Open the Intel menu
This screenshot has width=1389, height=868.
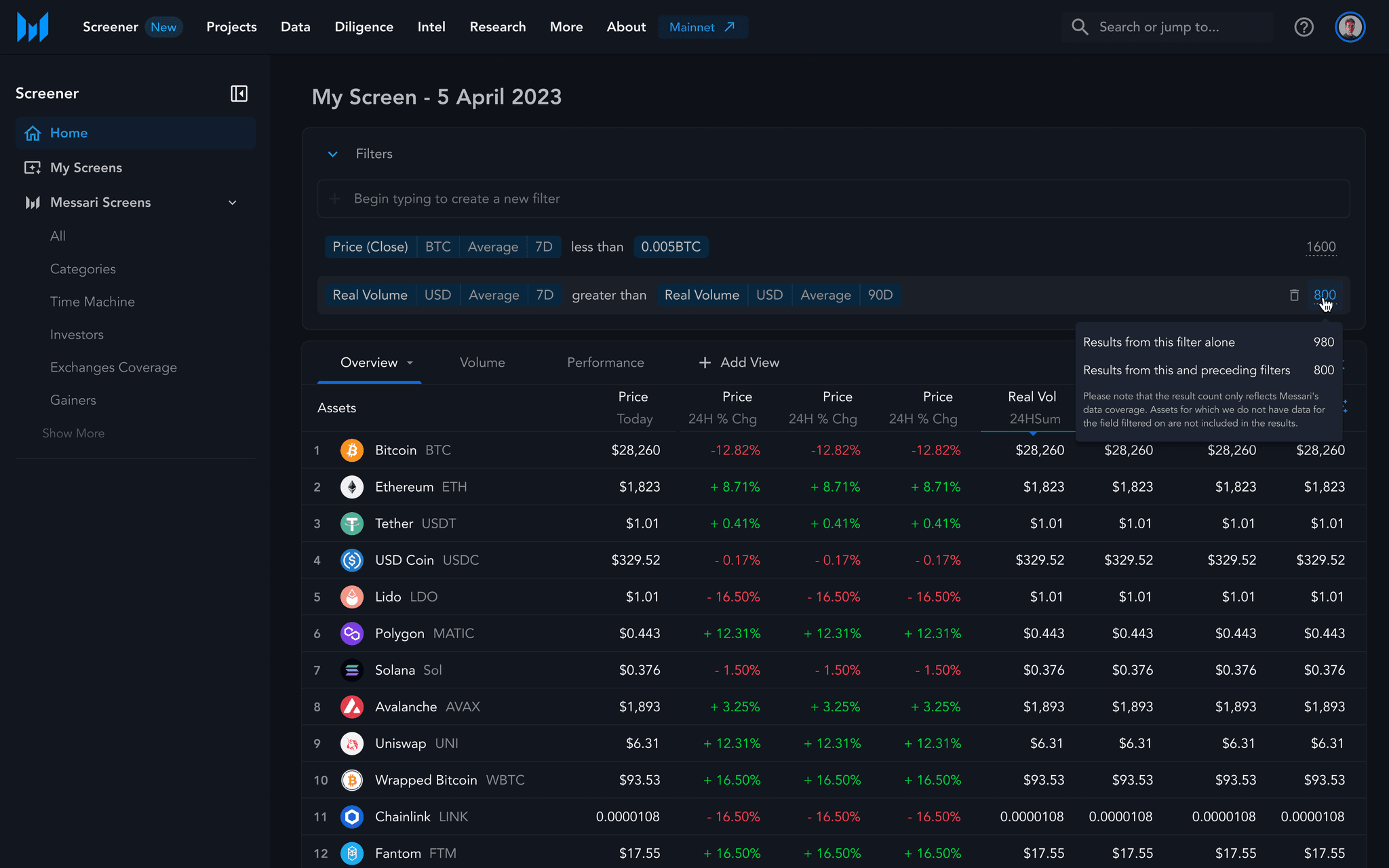pos(431,27)
